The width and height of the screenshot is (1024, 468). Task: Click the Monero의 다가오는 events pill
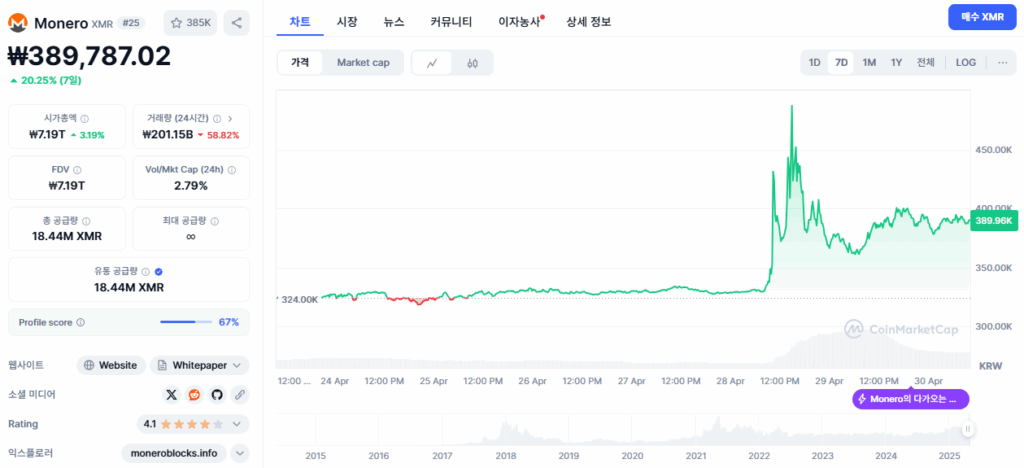[910, 399]
